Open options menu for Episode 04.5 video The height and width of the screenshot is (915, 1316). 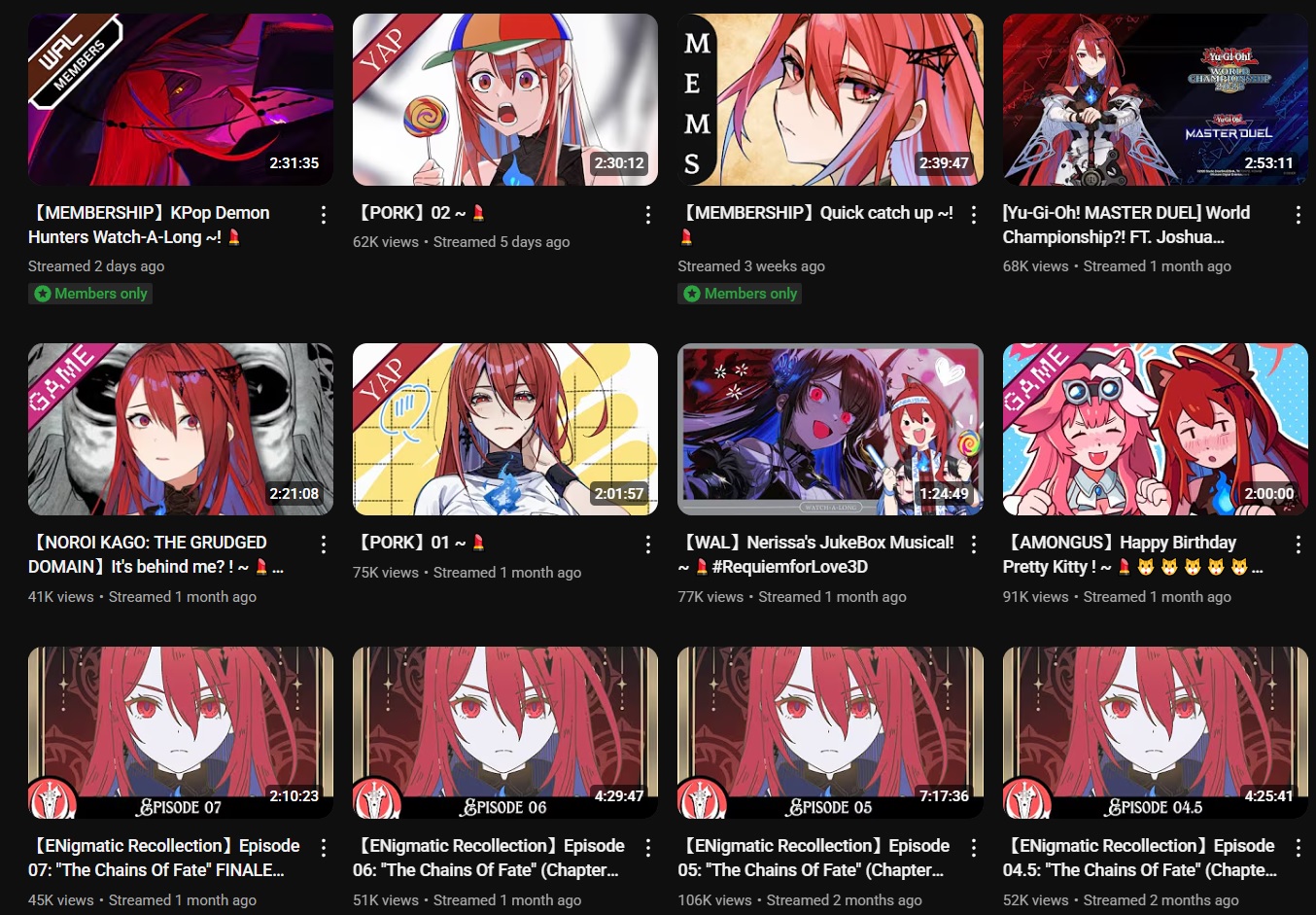[x=1299, y=848]
